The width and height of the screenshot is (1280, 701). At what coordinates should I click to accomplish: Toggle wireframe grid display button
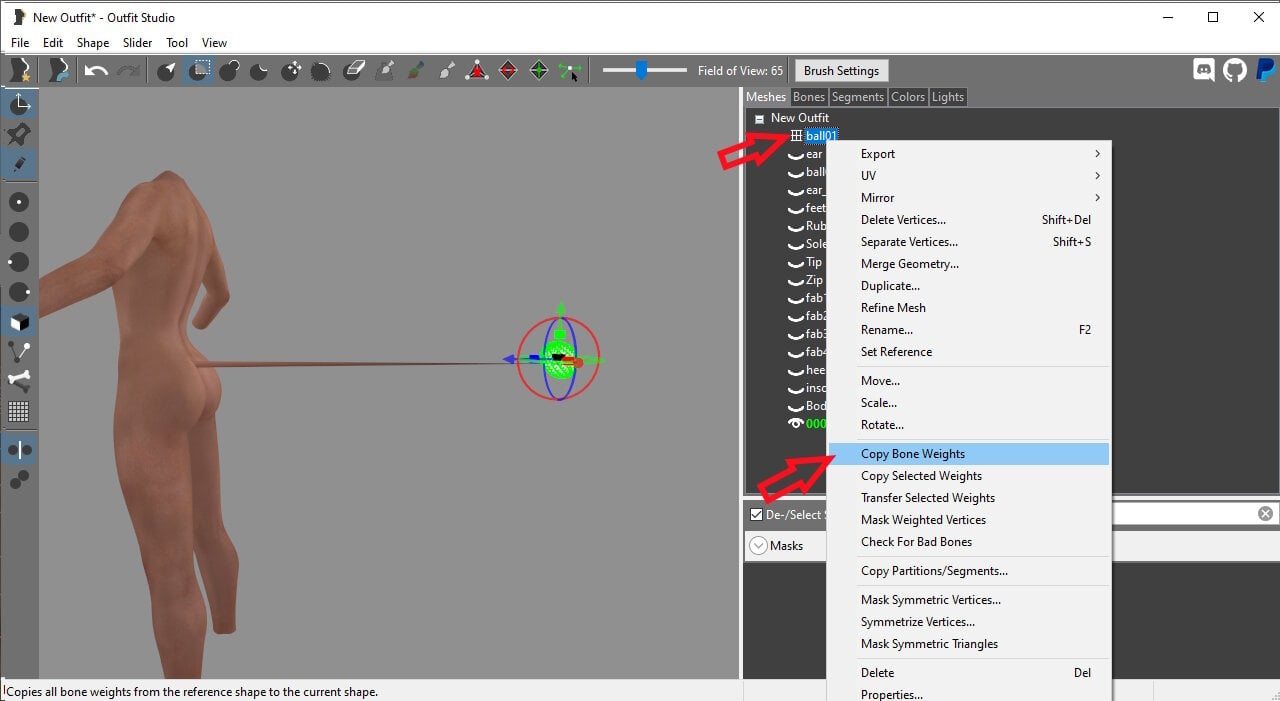19,411
